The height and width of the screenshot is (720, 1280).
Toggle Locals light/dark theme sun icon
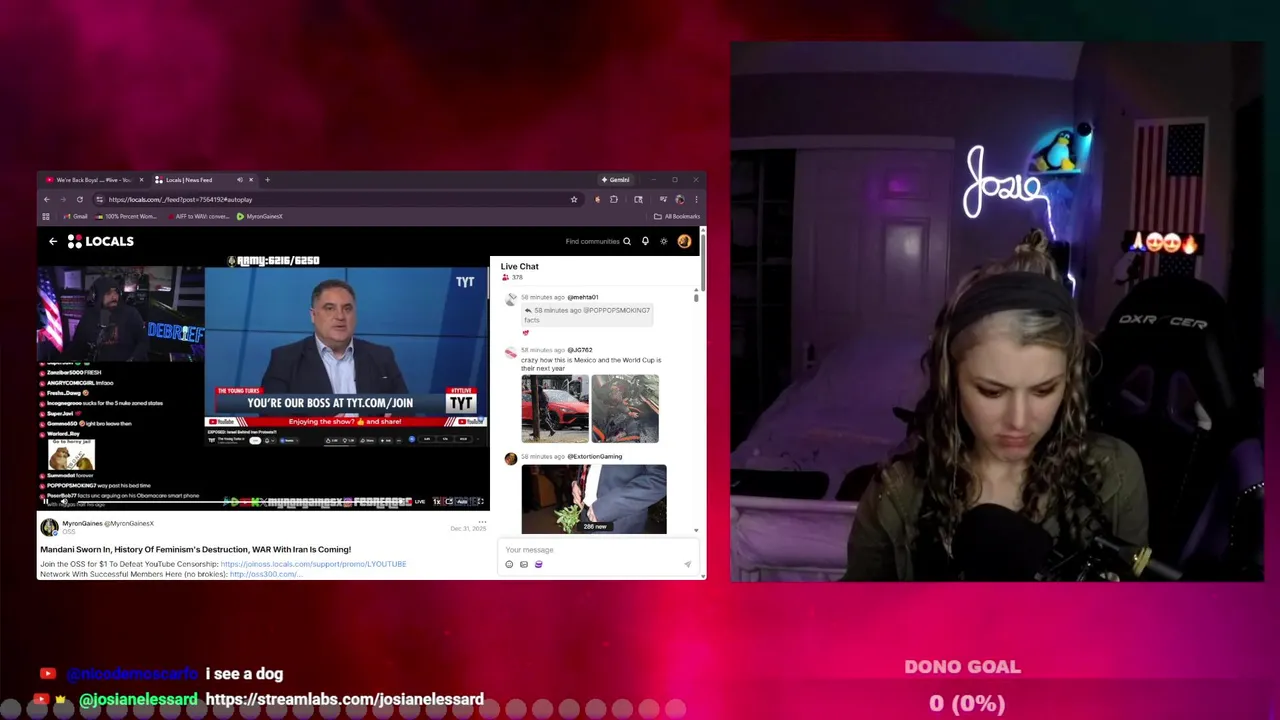tap(663, 241)
